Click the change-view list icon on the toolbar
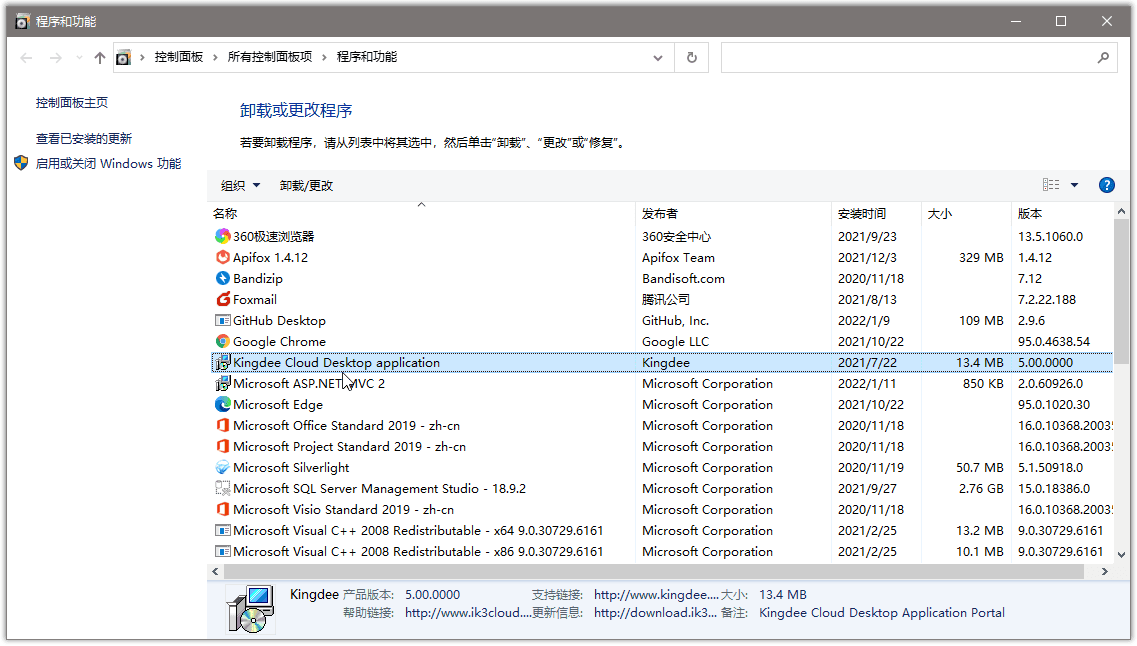 coord(1049,184)
